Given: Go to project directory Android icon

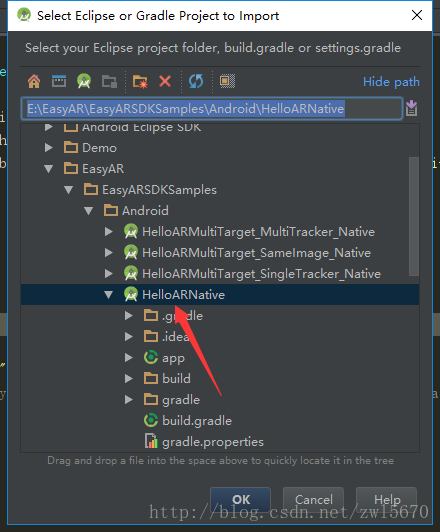Looking at the screenshot, I should pos(84,81).
